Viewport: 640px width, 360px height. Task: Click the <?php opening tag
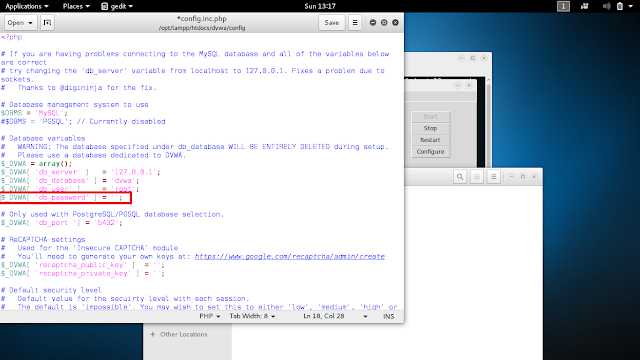pos(11,37)
